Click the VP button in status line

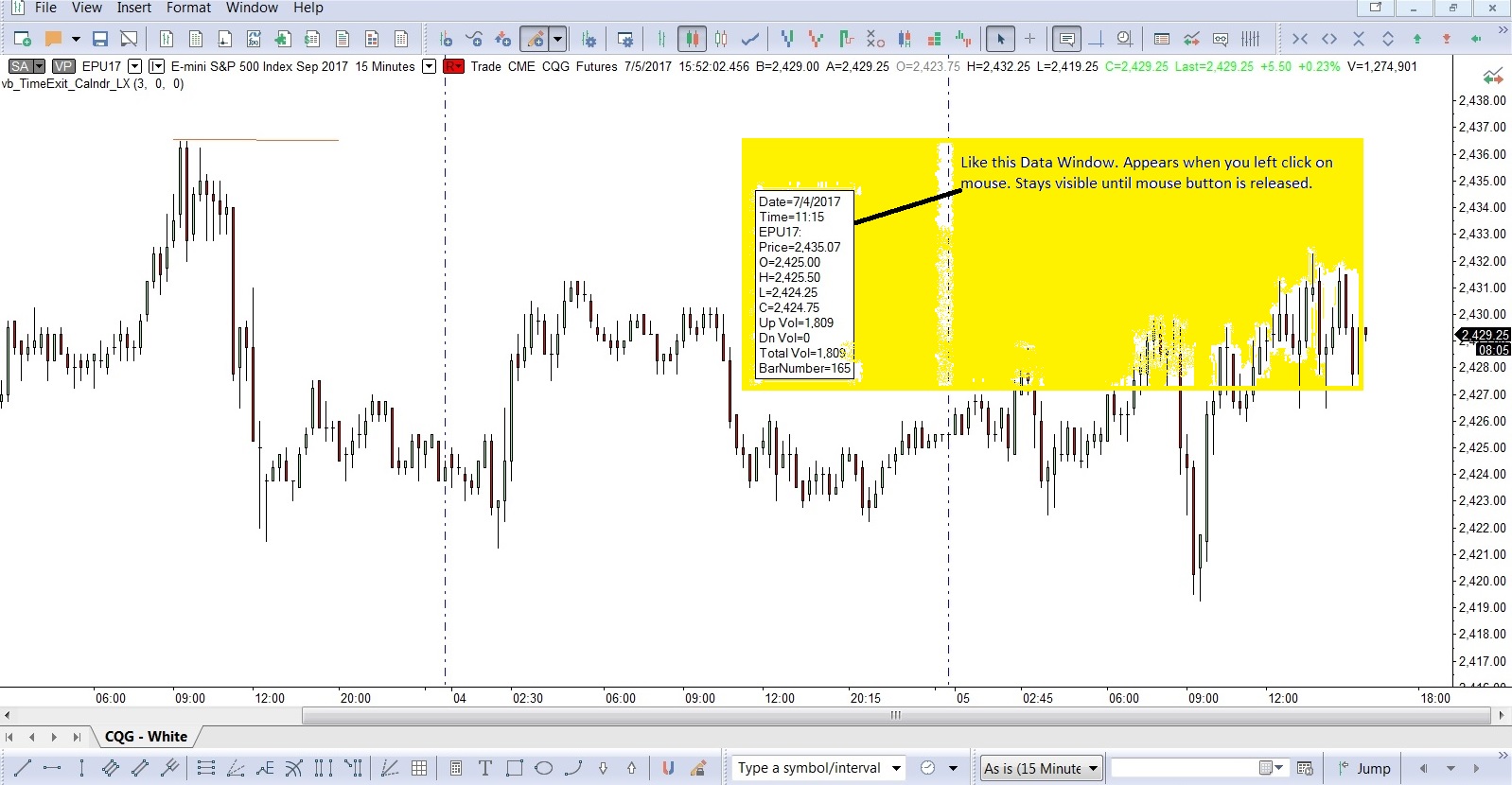pos(63,66)
